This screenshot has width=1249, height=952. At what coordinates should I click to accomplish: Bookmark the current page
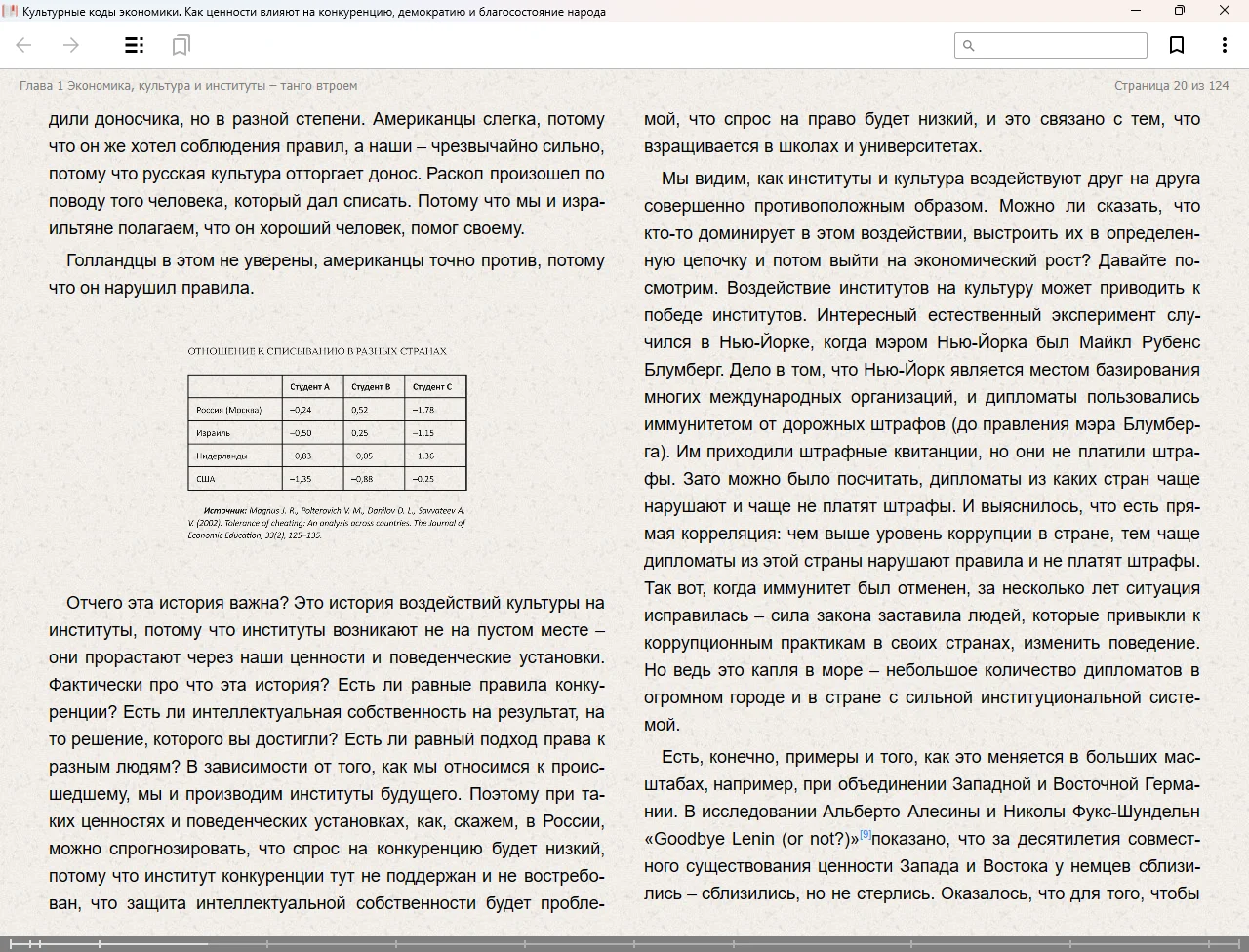(1177, 45)
